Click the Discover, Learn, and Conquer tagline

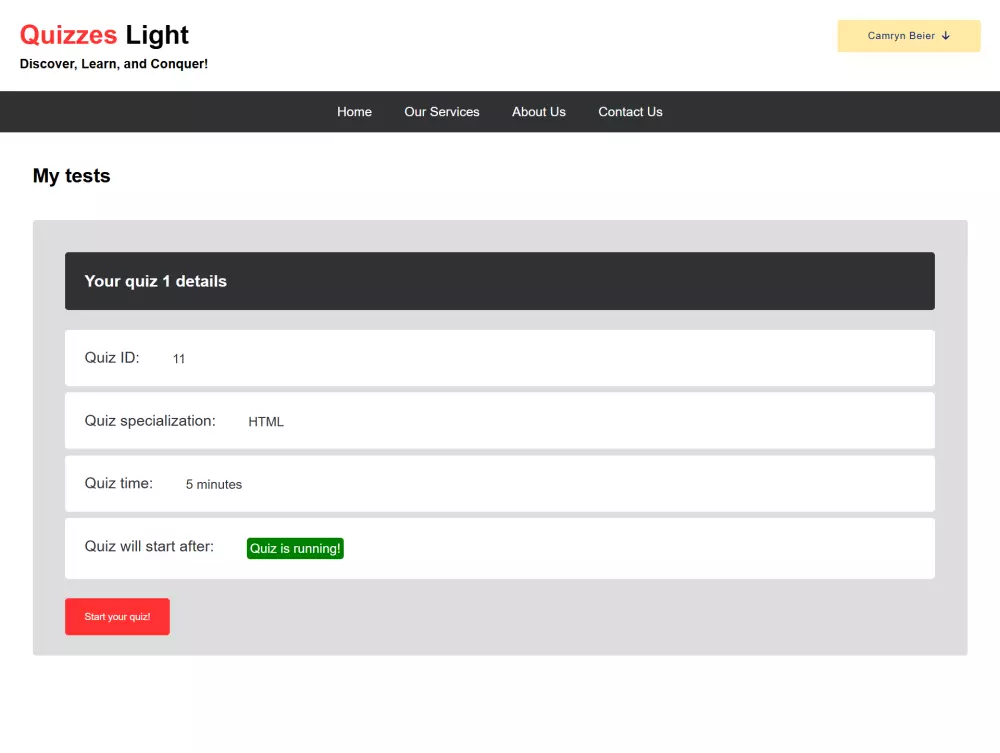coord(113,62)
